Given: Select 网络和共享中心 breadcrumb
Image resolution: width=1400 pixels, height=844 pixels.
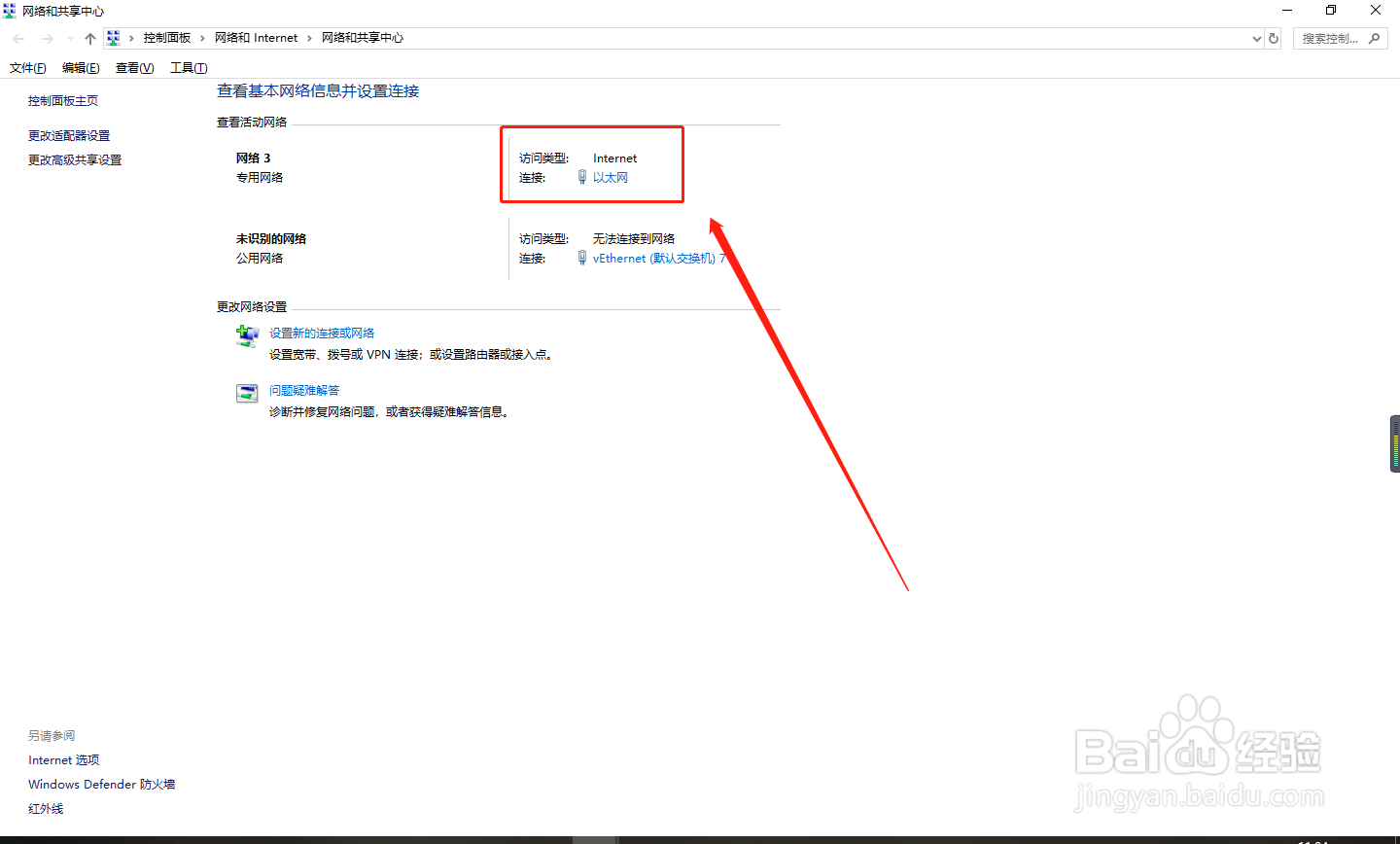Looking at the screenshot, I should pyautogui.click(x=363, y=38).
